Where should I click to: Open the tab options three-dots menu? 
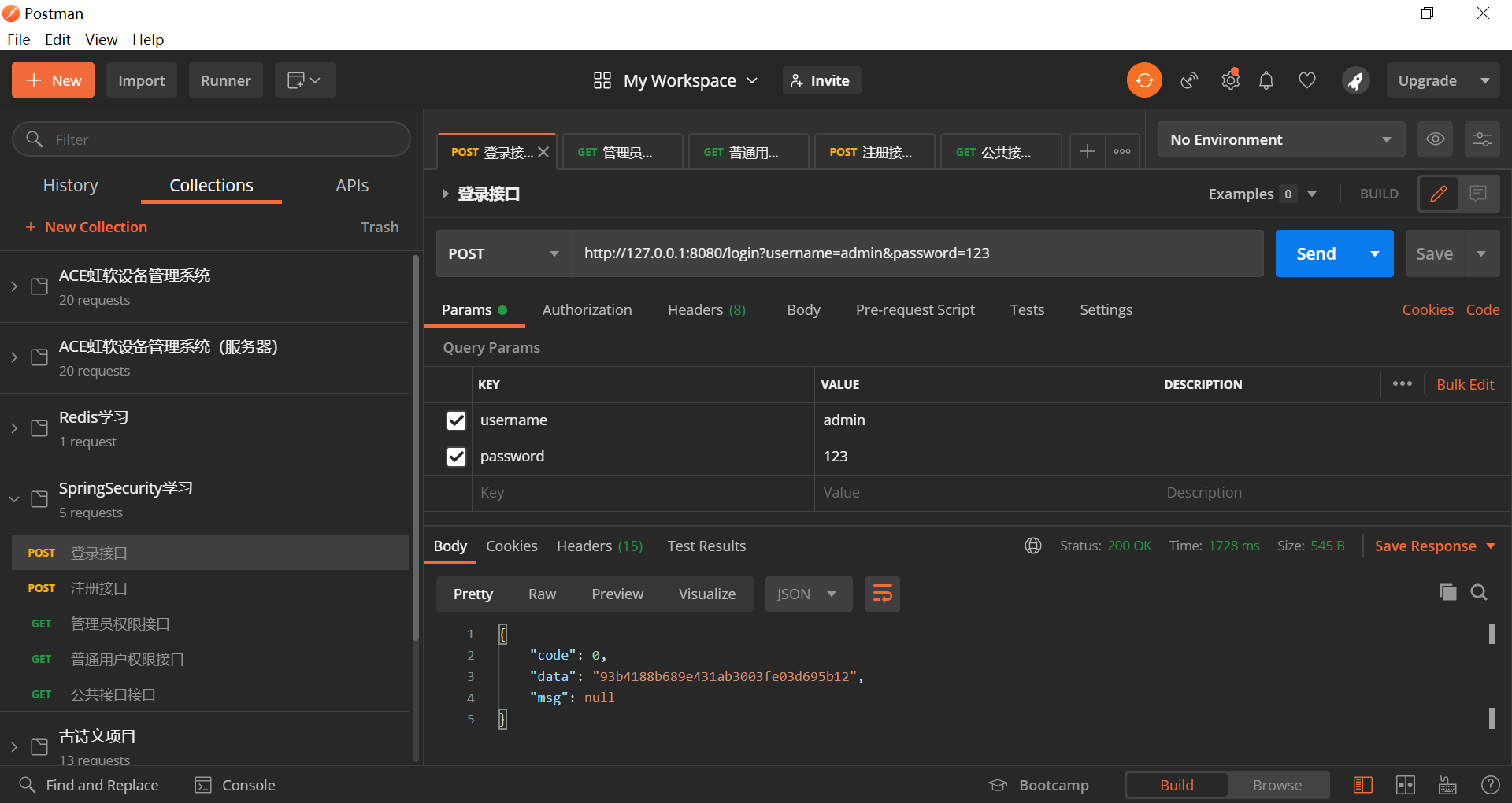click(1122, 151)
